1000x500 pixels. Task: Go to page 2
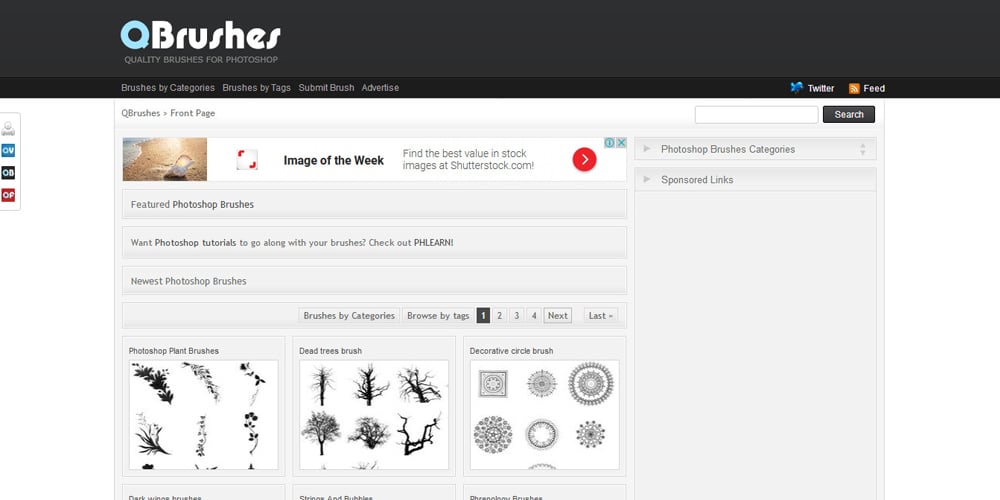[499, 315]
